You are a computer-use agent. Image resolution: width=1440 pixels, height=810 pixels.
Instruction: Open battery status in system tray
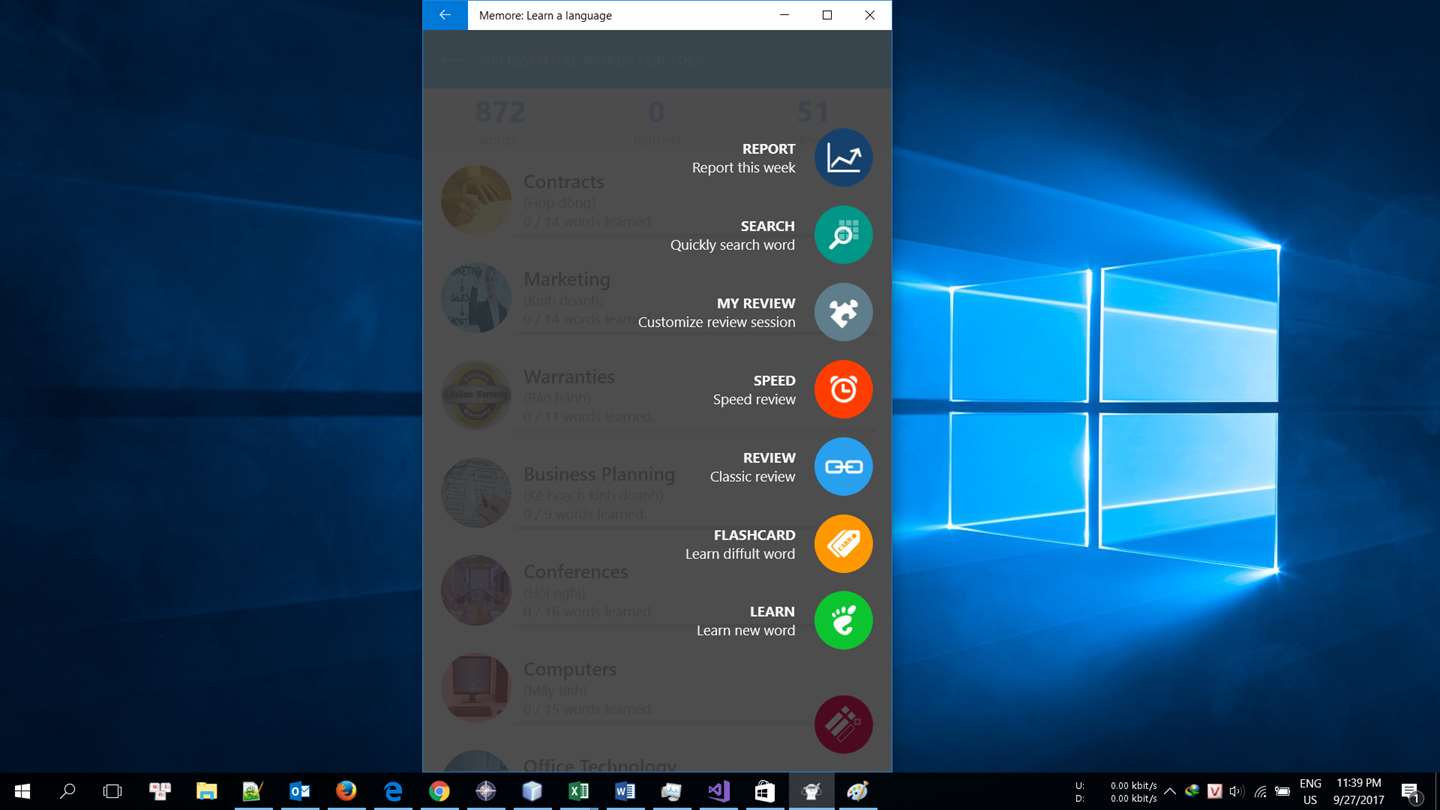(x=1282, y=791)
